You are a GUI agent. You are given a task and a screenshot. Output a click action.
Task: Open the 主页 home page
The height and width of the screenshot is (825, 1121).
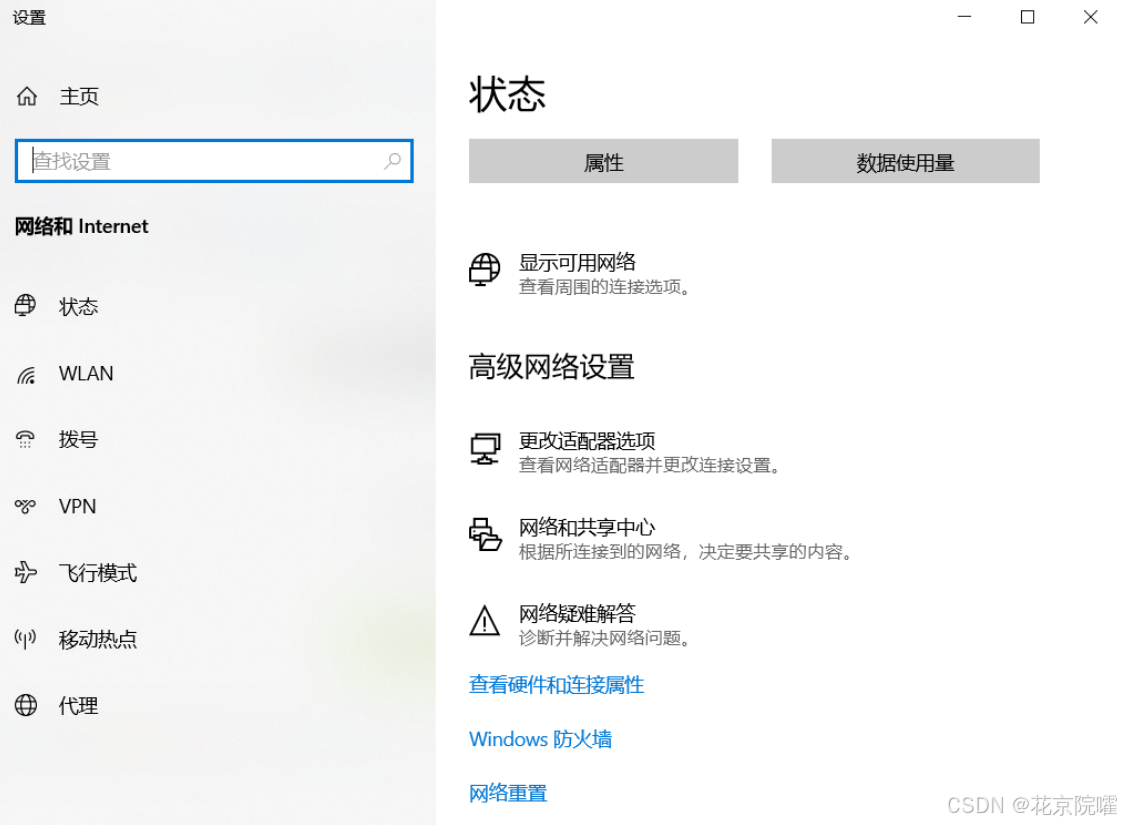click(x=79, y=96)
